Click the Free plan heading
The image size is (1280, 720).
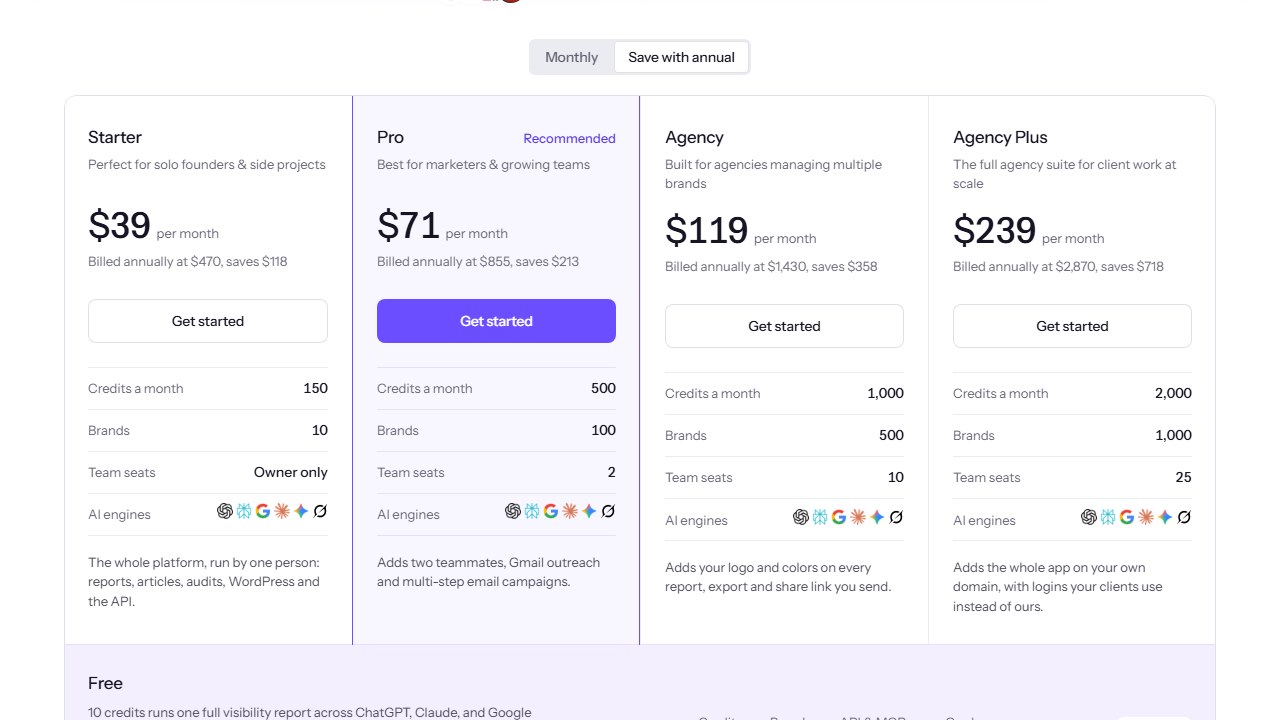click(x=105, y=683)
